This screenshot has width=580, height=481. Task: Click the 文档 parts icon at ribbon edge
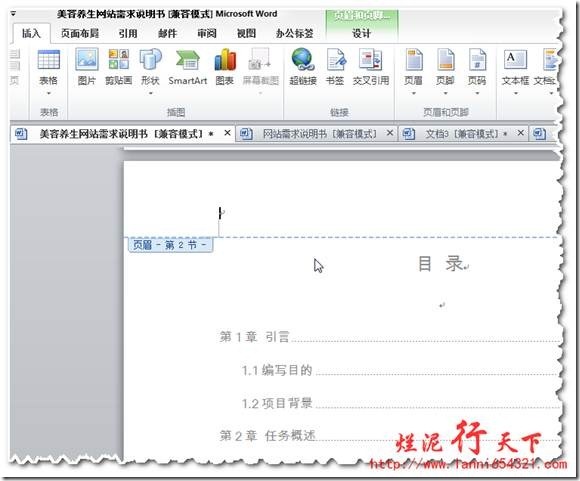pos(549,59)
